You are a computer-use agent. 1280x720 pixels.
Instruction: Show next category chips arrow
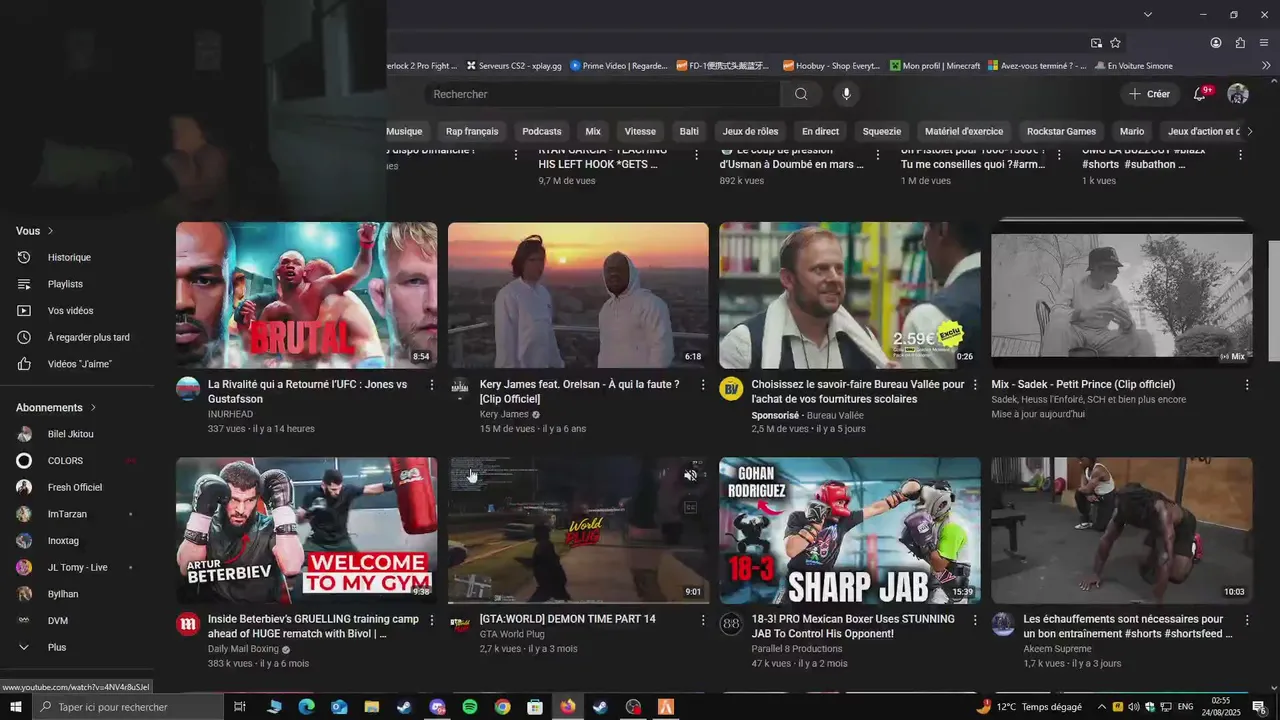tap(1248, 131)
